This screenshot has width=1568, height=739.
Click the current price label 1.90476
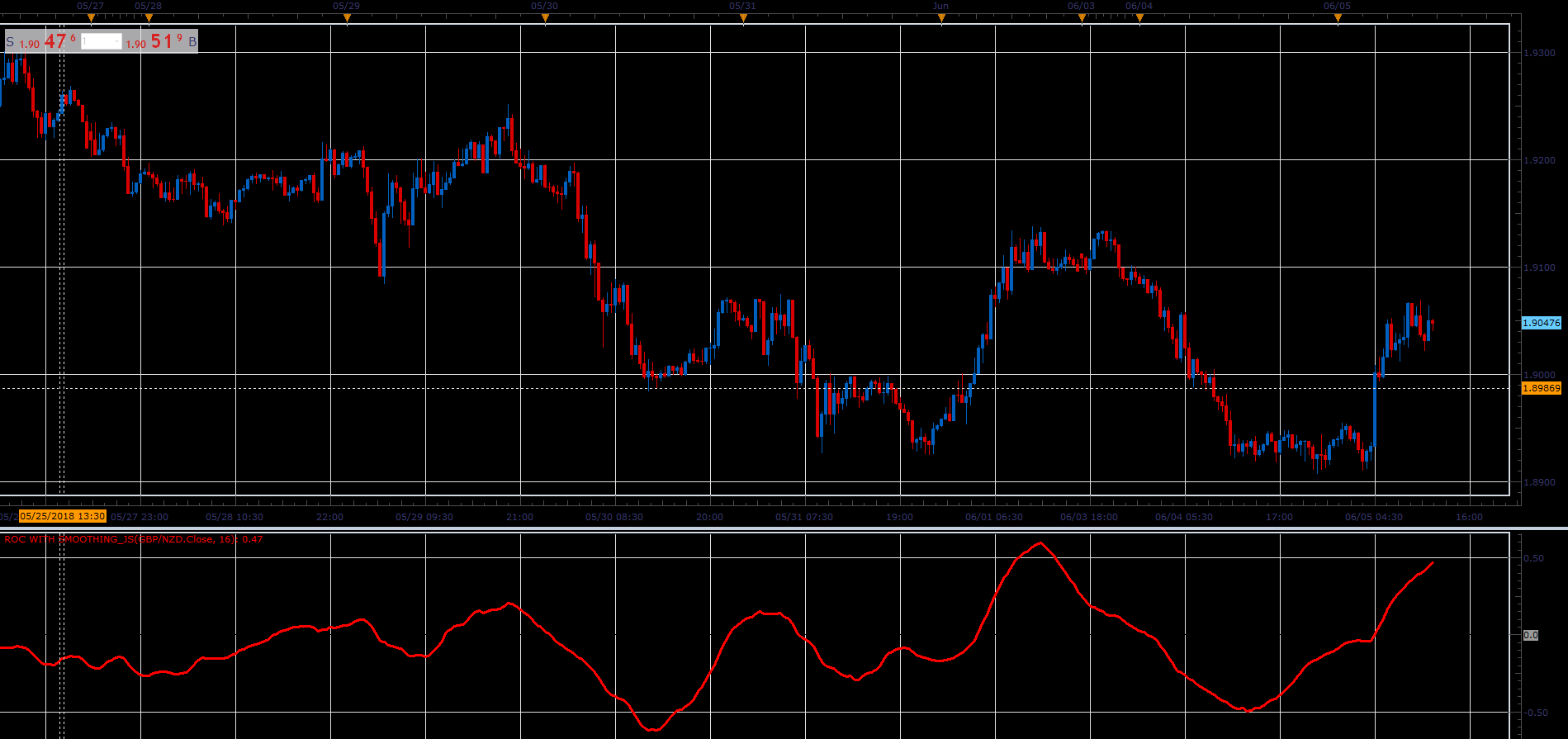coord(1542,323)
